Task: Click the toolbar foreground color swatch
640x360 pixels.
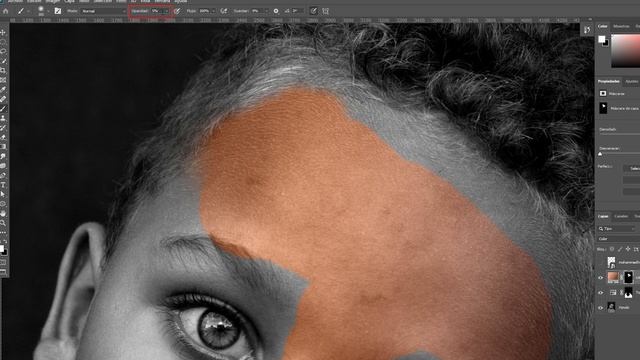Action: [2, 248]
